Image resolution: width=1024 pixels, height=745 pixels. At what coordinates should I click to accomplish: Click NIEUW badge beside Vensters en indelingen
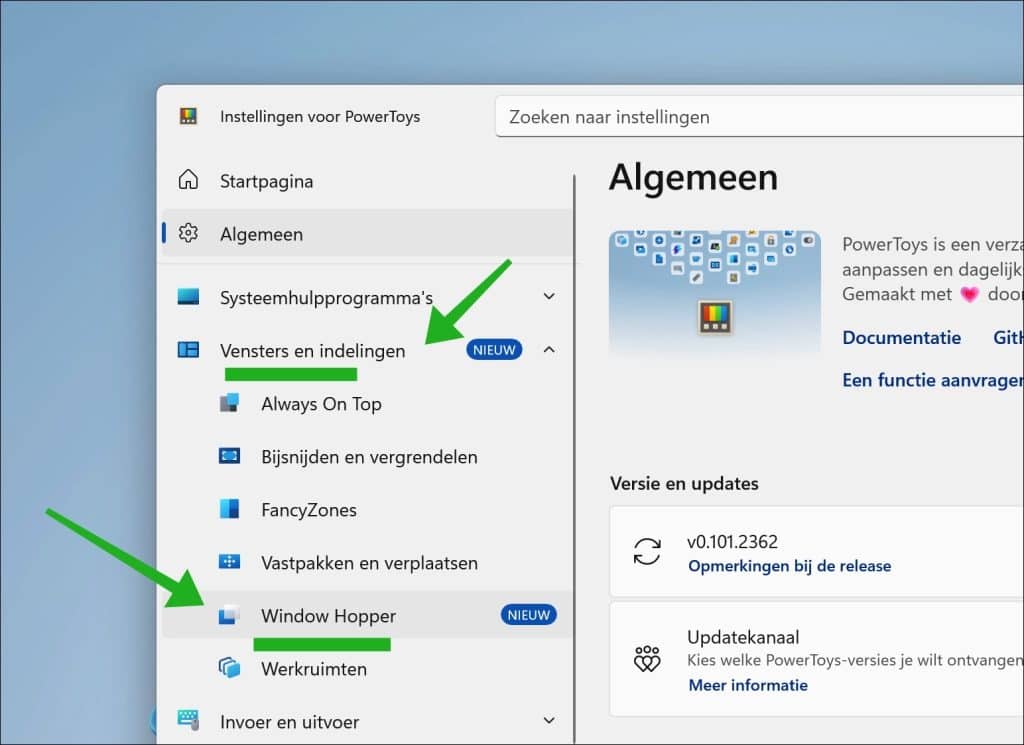tap(494, 350)
